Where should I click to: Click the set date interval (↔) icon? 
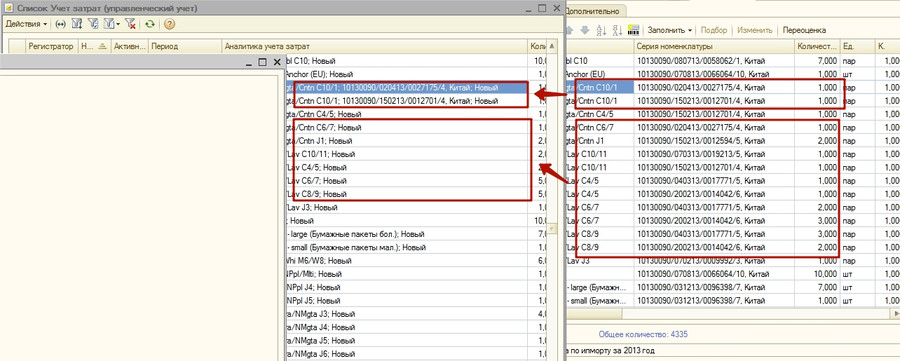pyautogui.click(x=61, y=24)
